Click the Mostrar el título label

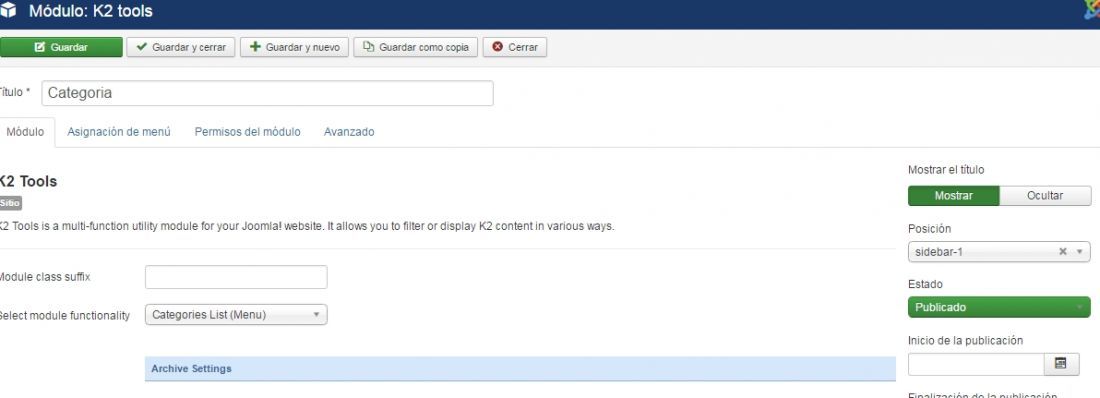(x=946, y=170)
